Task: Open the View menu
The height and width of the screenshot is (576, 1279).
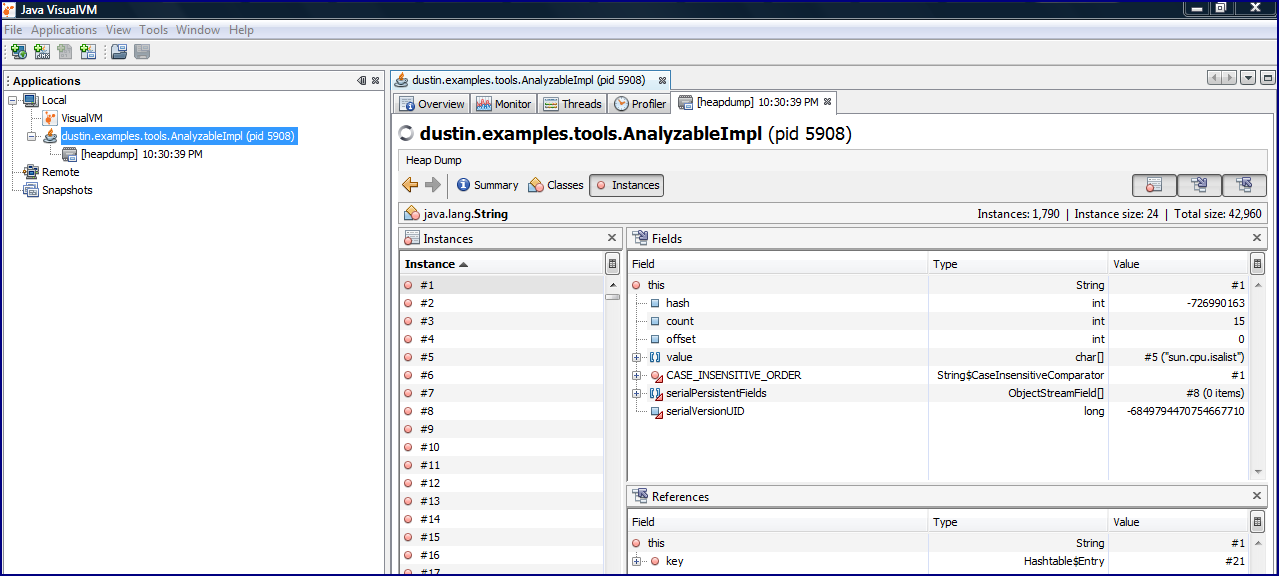Action: coord(118,30)
